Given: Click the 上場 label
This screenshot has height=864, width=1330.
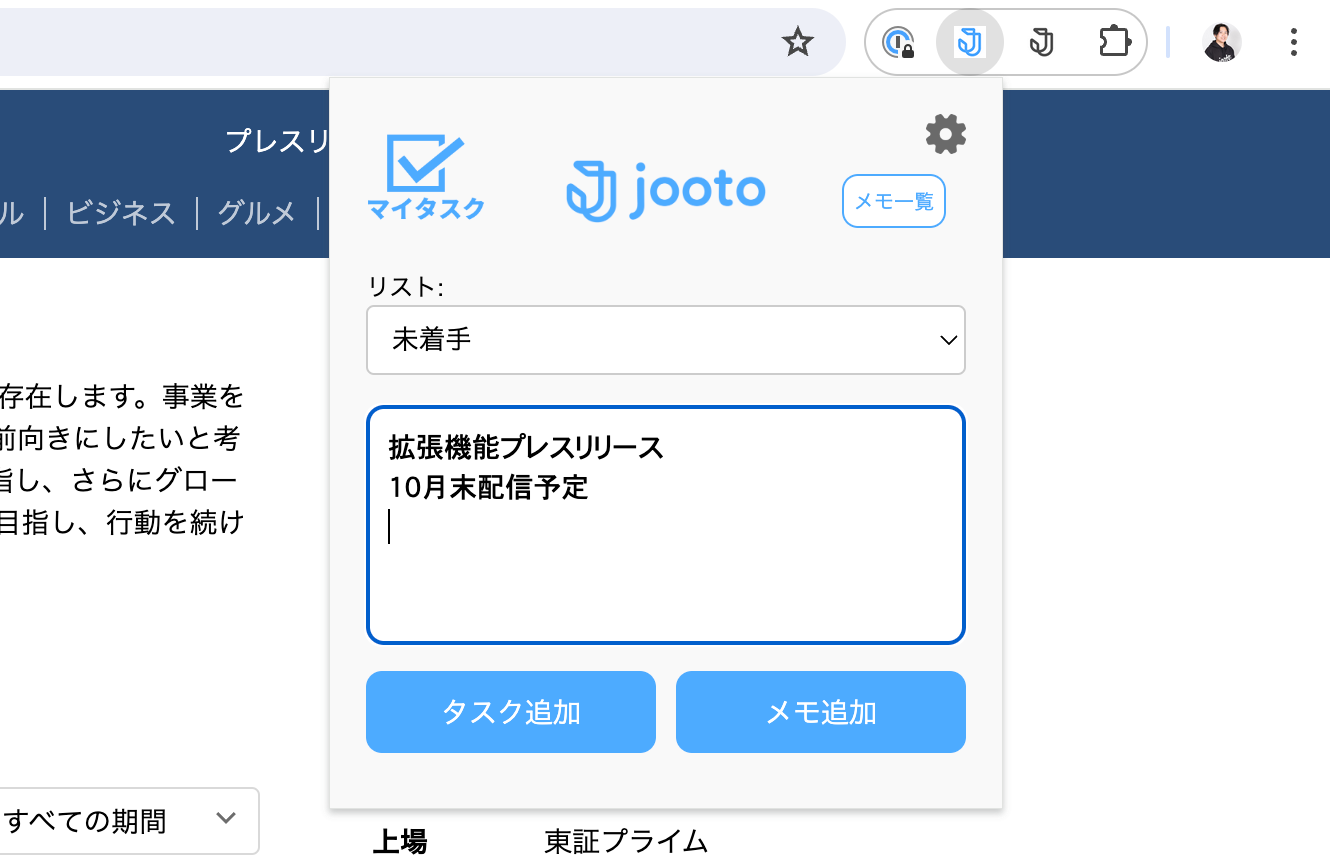Looking at the screenshot, I should (x=400, y=842).
